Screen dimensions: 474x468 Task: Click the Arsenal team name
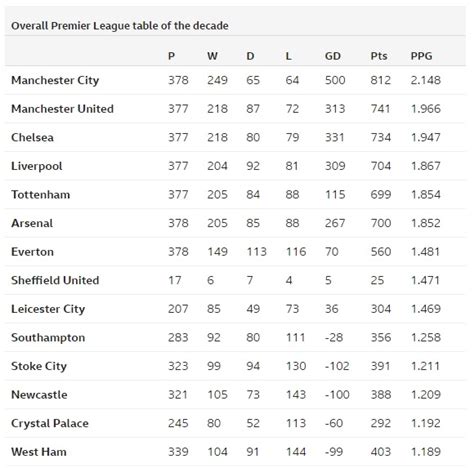(x=32, y=223)
